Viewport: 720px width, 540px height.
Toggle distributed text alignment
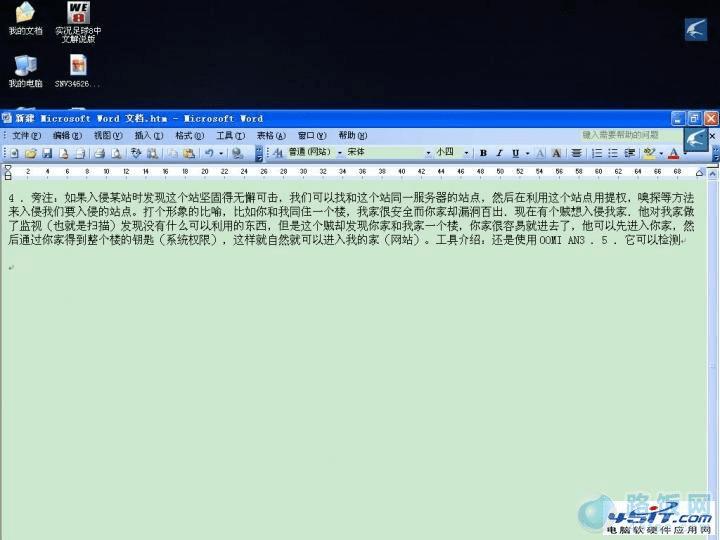(x=576, y=153)
